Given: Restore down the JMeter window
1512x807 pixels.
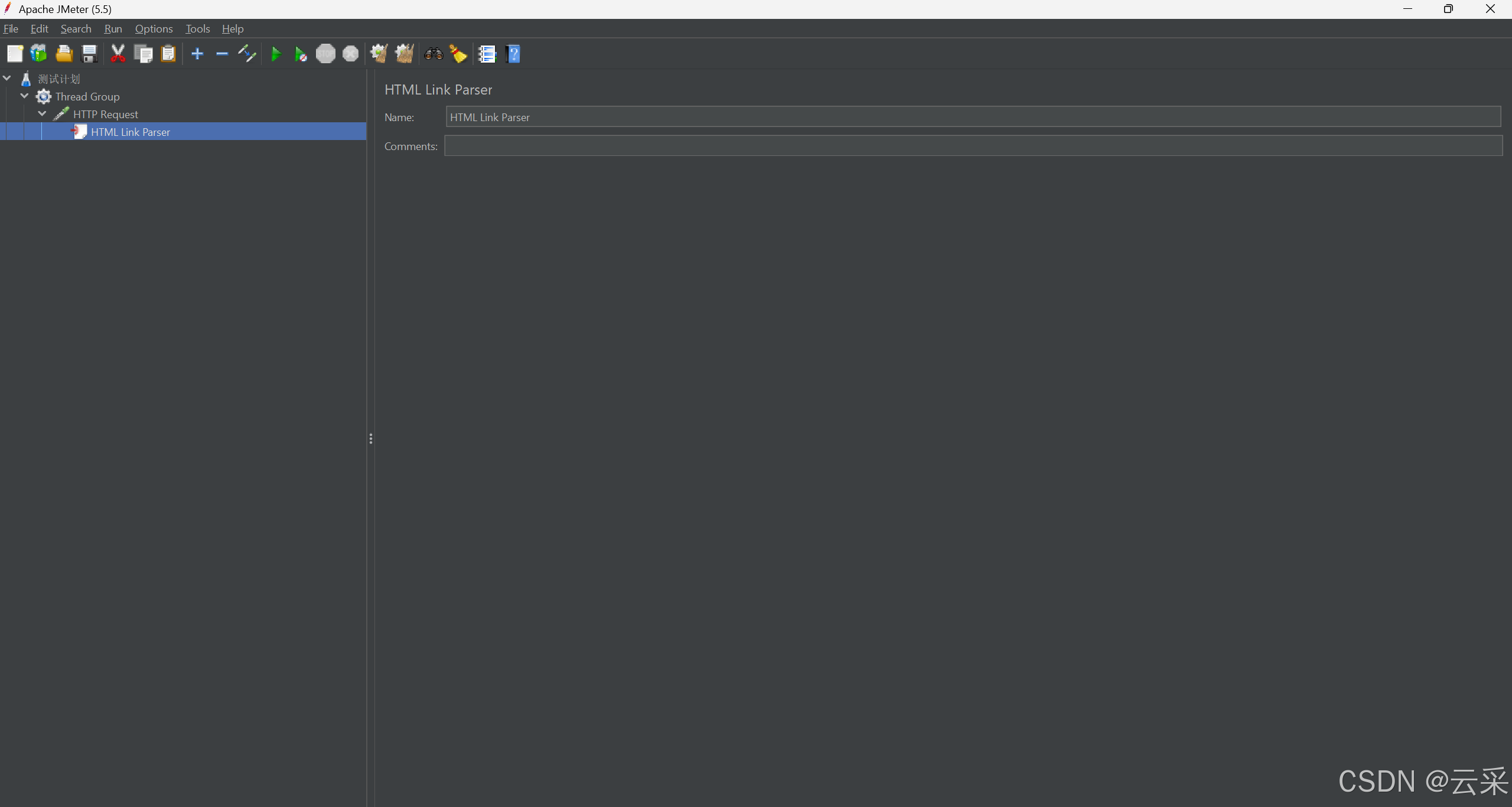Looking at the screenshot, I should point(1448,9).
